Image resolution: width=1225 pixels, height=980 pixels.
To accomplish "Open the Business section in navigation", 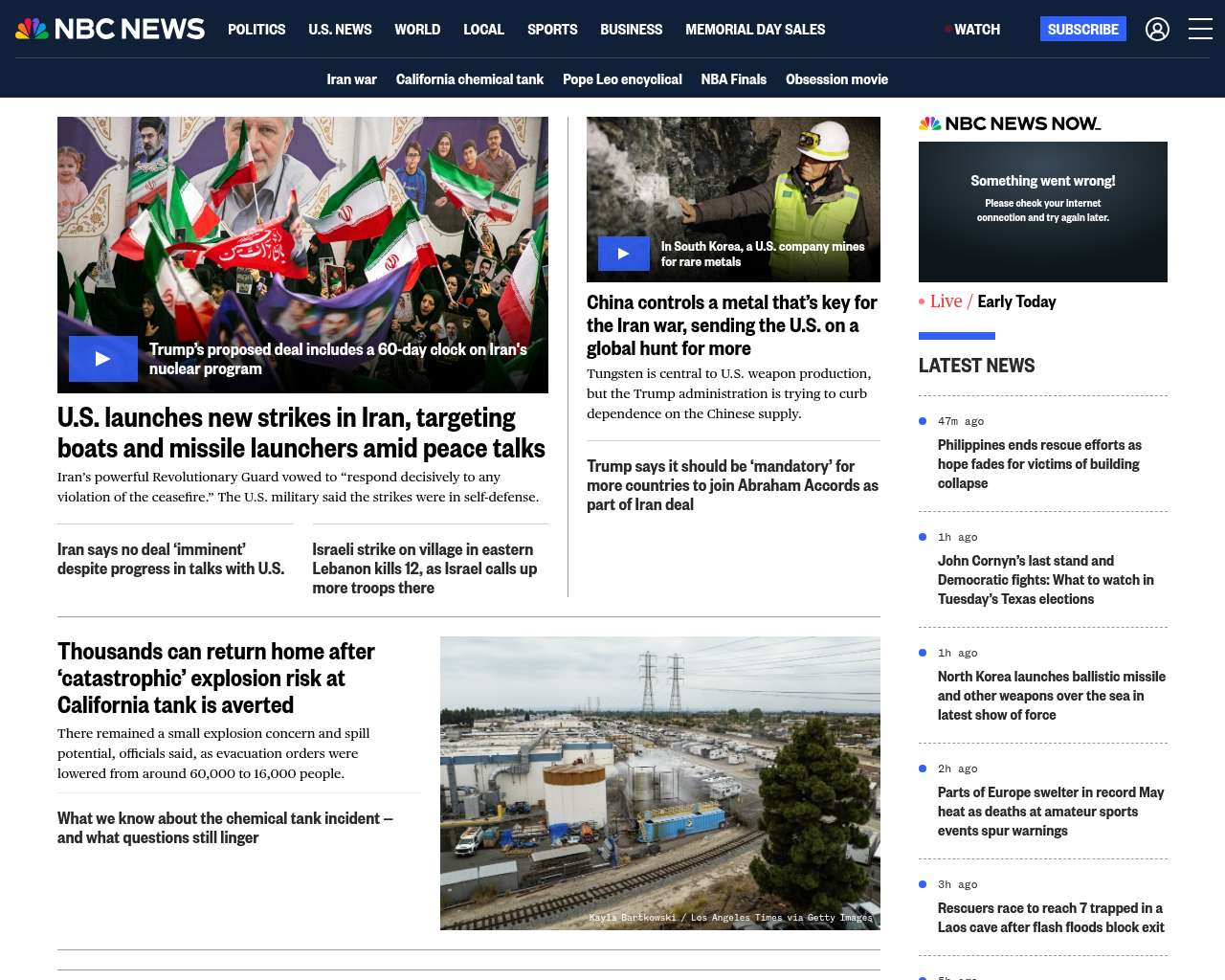I will point(631,30).
